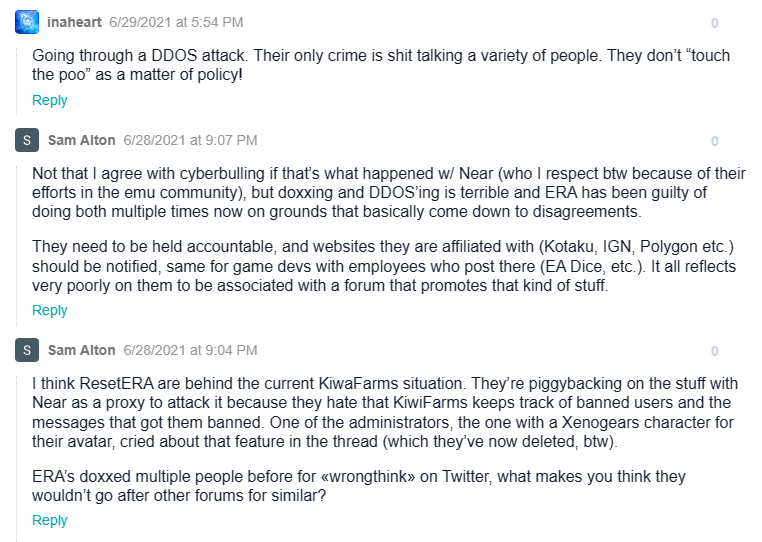Reply to inaheart's DDOS attack comment

pos(50,100)
